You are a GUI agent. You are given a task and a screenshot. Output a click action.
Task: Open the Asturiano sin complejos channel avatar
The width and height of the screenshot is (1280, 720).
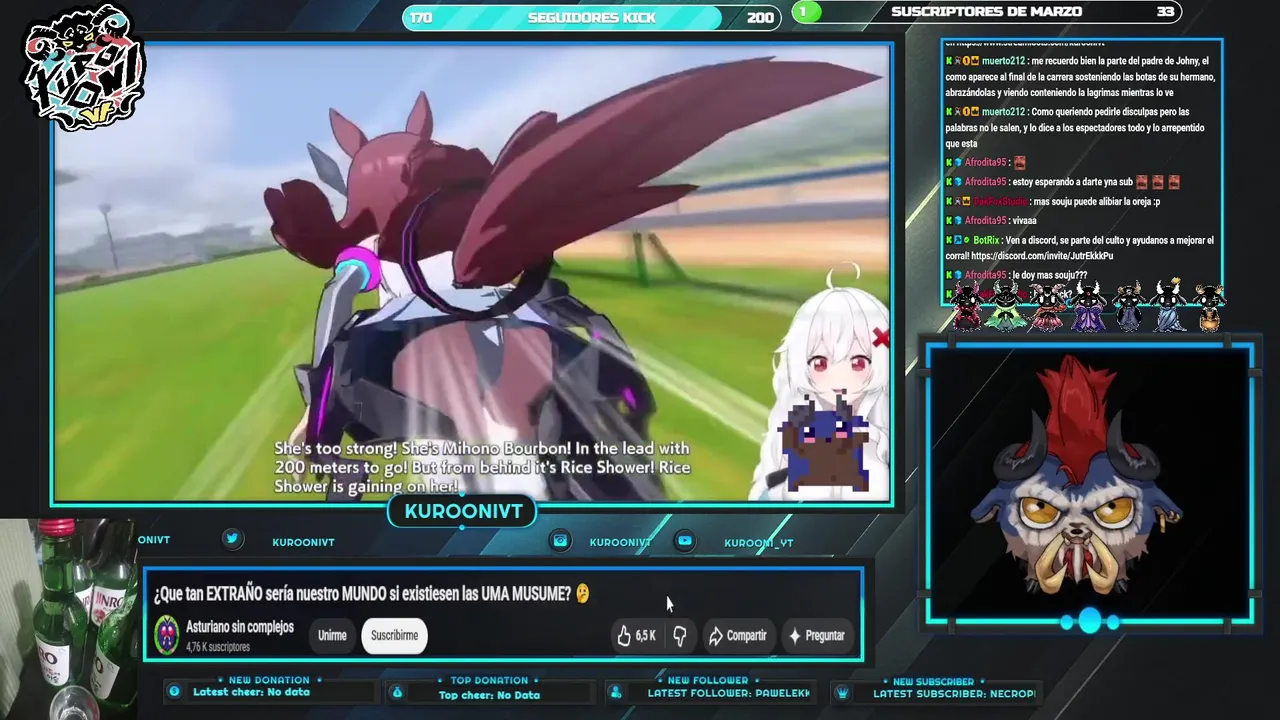click(167, 634)
